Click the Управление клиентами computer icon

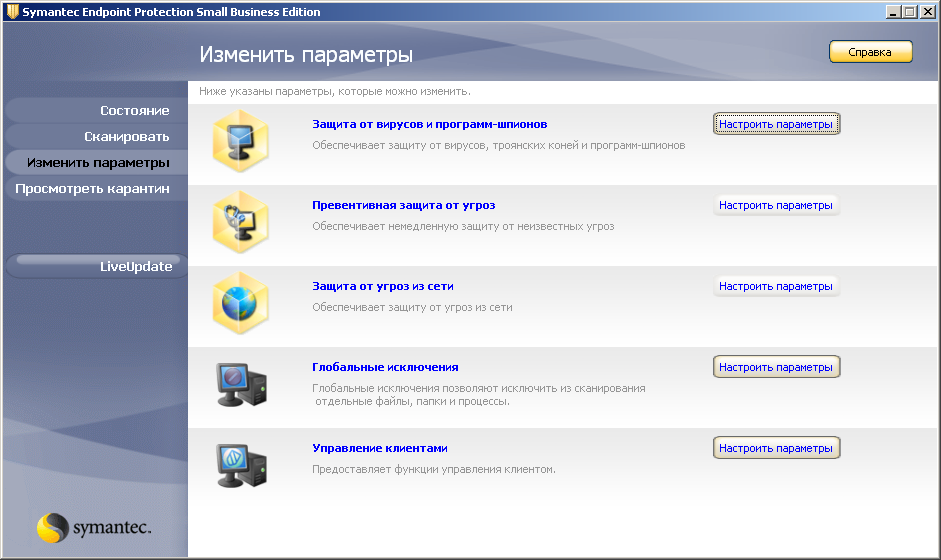[241, 466]
